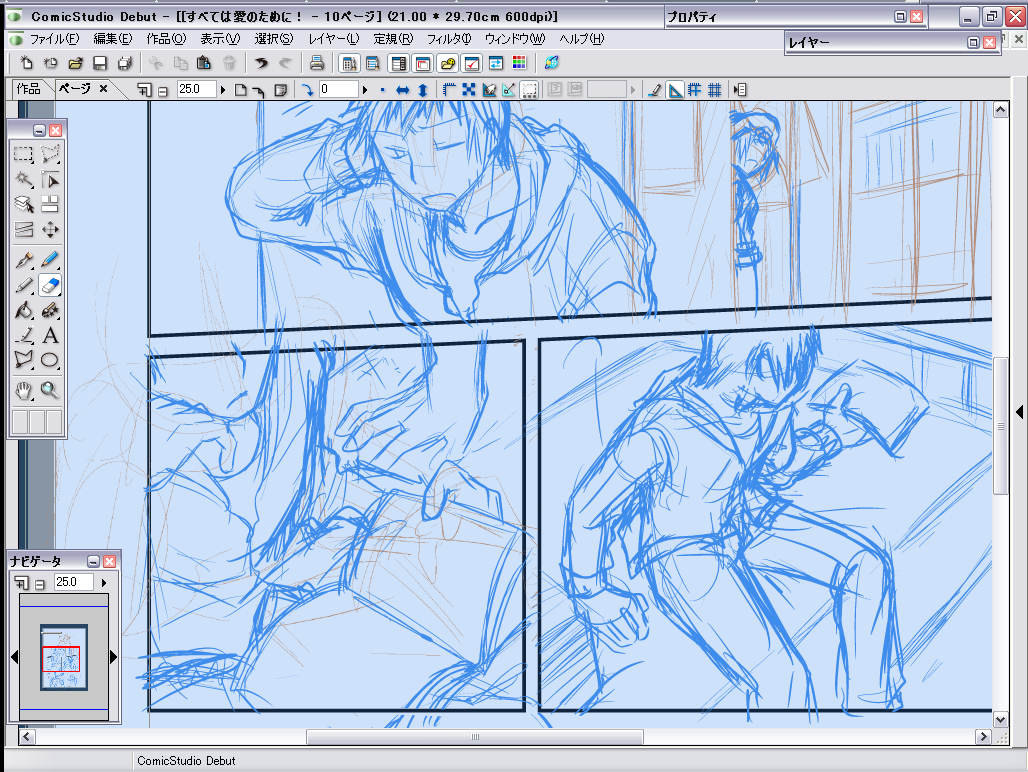
Task: Open the 編集(E) menu
Action: (113, 39)
